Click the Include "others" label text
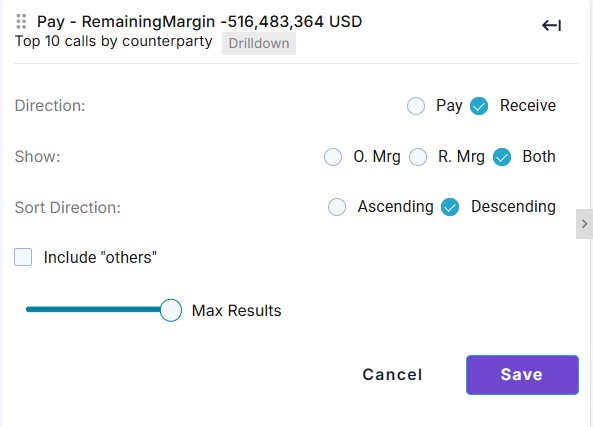 (x=100, y=258)
